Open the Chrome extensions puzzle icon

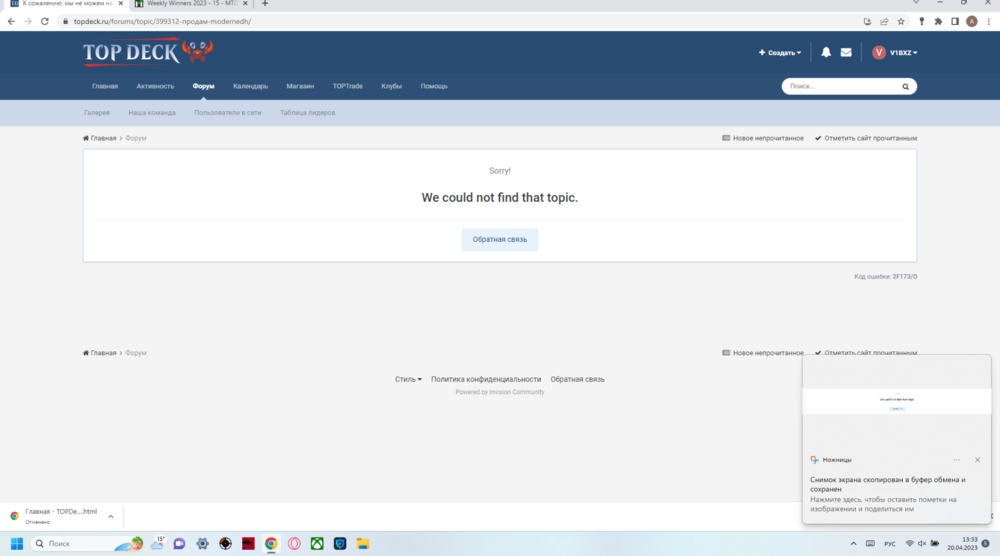click(938, 21)
